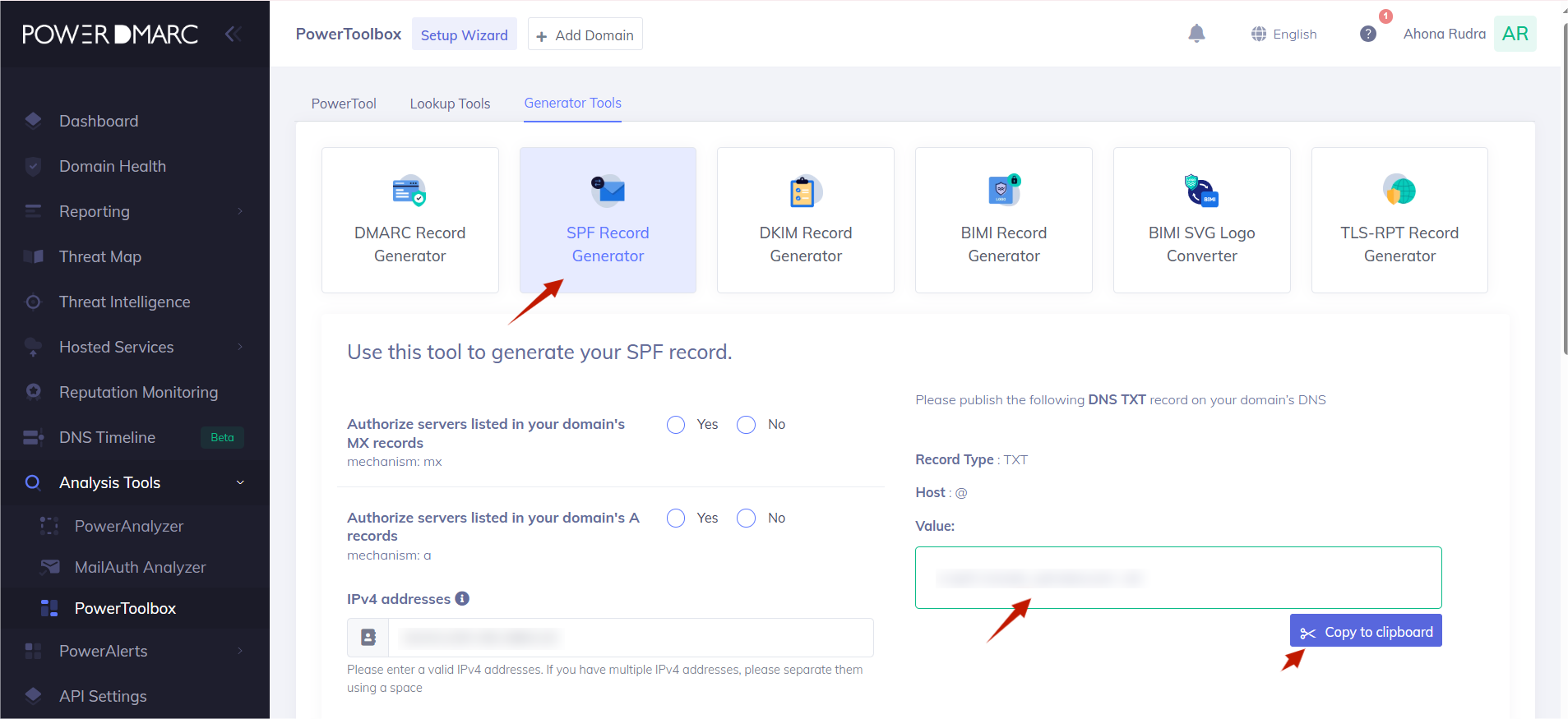The width and height of the screenshot is (1568, 719).
Task: Click the Copy to clipboard button
Action: tap(1365, 631)
